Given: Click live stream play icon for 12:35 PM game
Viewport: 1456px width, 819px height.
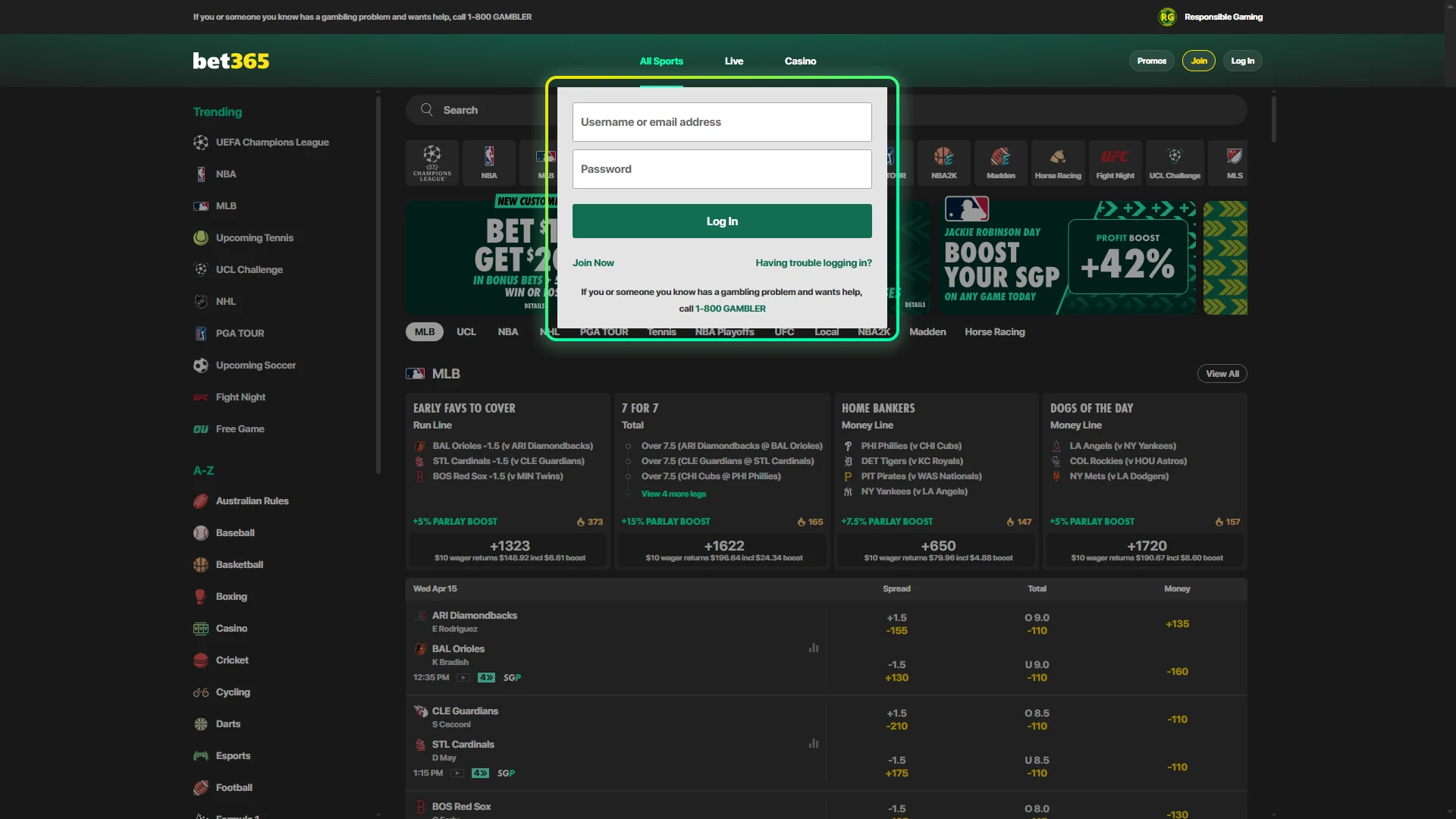Looking at the screenshot, I should [x=463, y=677].
